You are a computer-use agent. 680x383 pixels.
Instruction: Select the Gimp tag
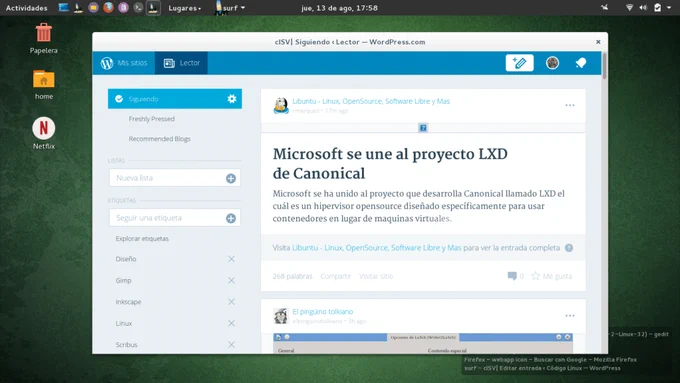click(123, 280)
